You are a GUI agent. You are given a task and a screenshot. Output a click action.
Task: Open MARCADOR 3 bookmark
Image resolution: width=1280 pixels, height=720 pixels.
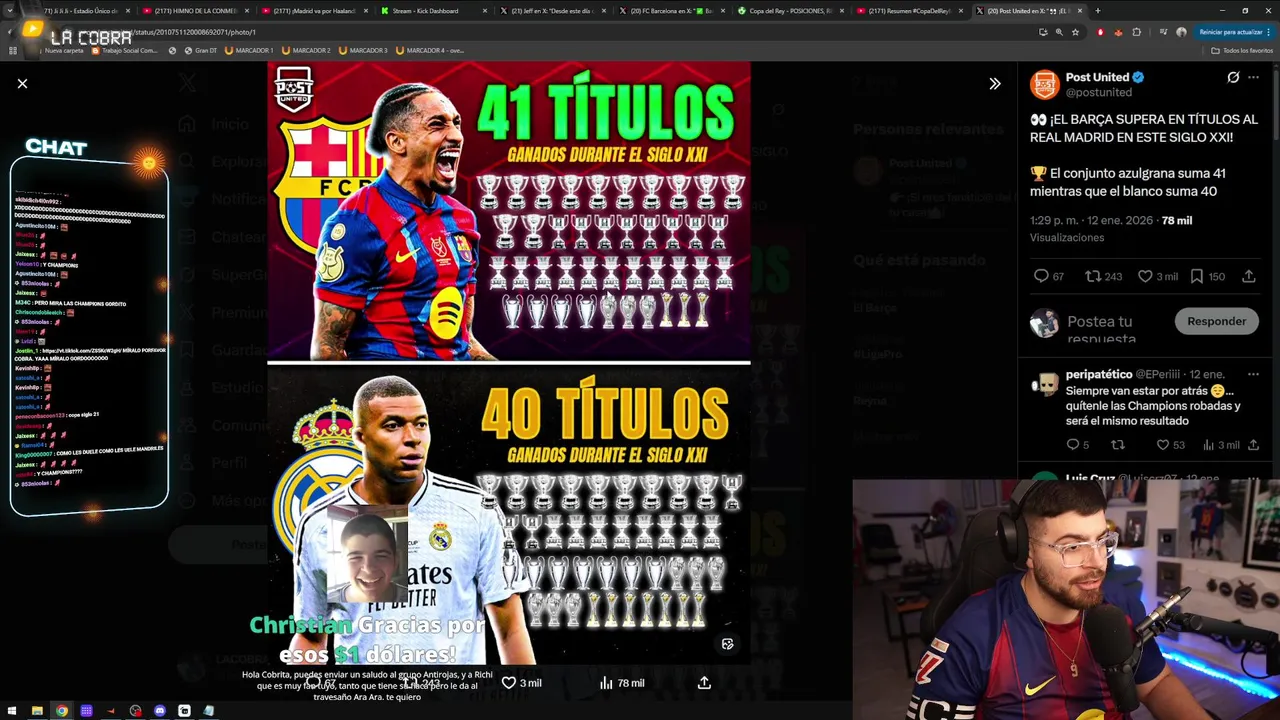(x=363, y=50)
